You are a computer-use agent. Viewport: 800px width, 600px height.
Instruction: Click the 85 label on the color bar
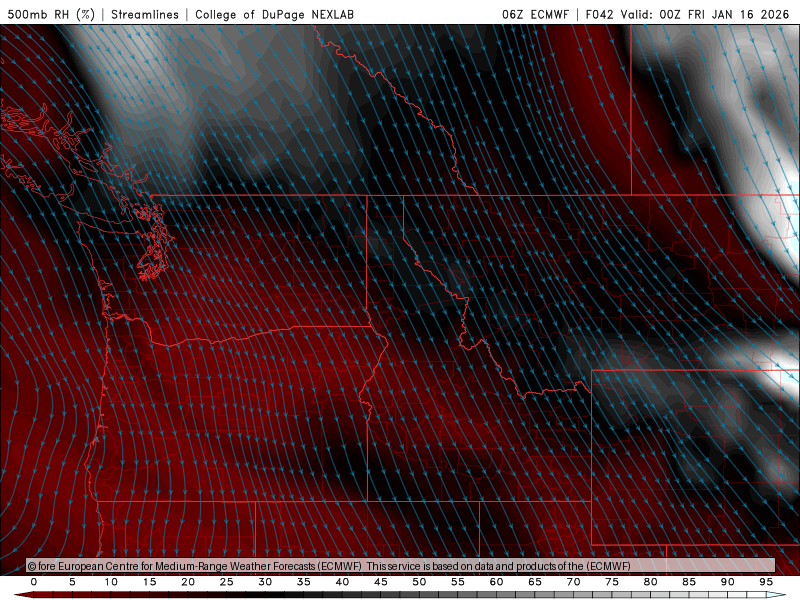click(x=689, y=582)
